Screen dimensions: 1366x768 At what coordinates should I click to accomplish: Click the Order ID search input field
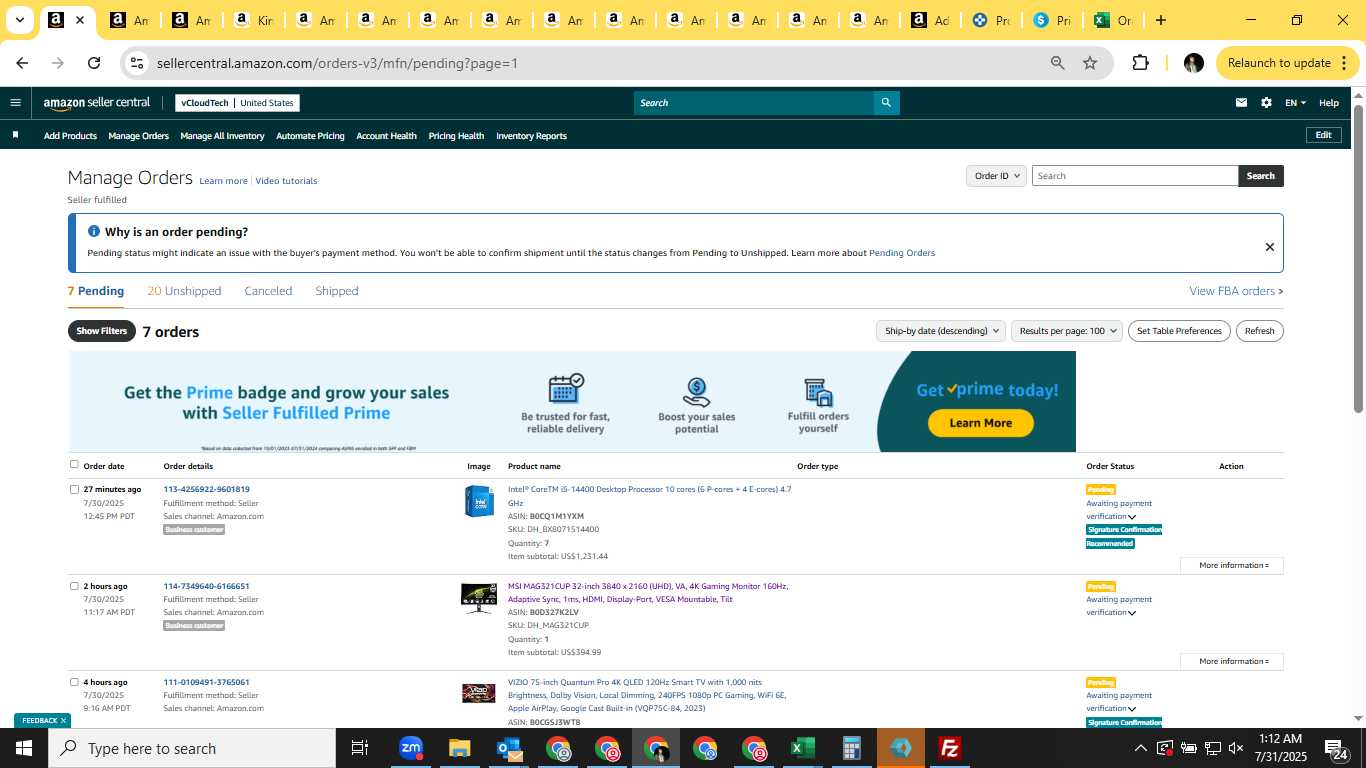1134,176
